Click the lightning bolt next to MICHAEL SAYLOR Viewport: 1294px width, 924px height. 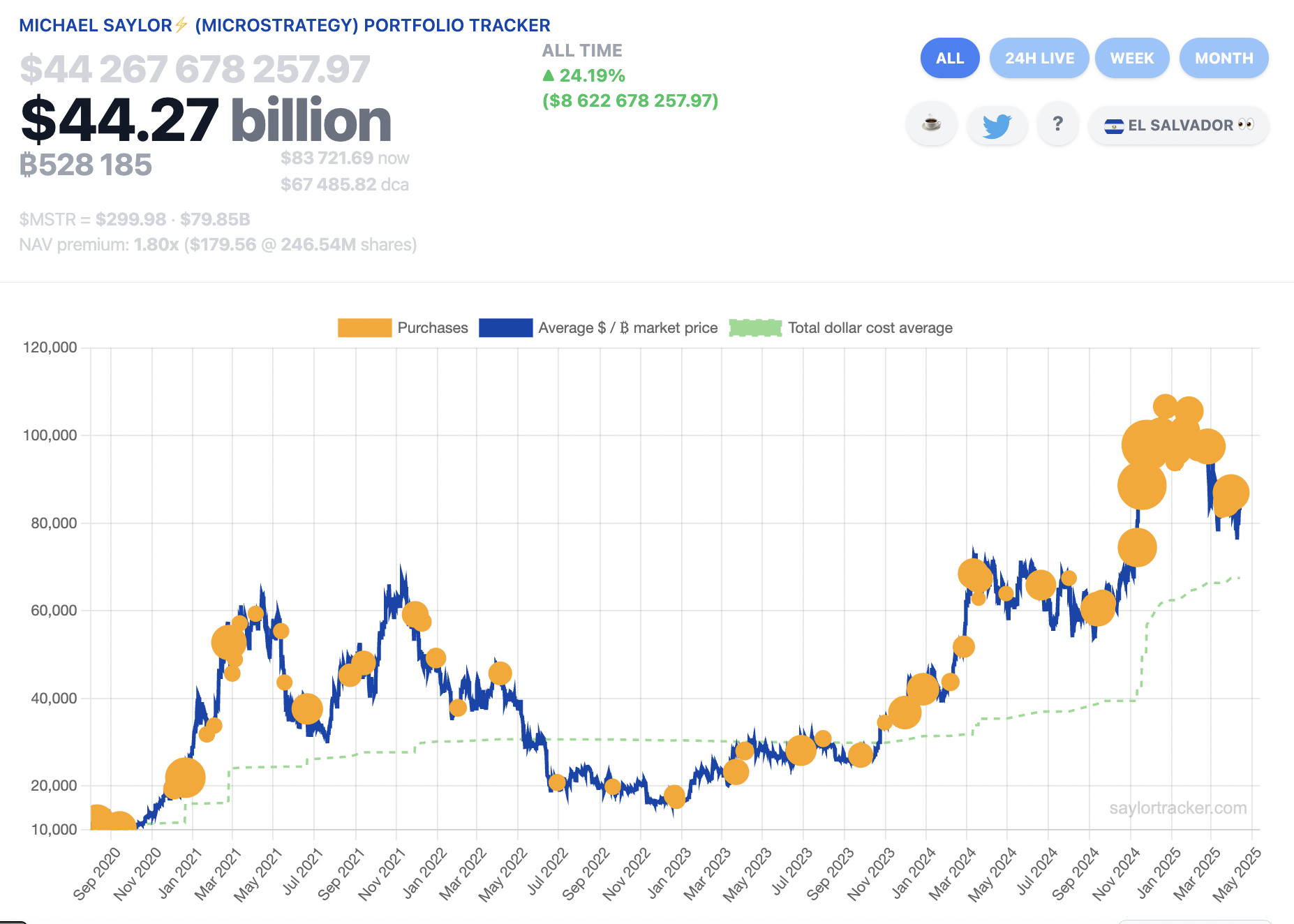pos(181,24)
